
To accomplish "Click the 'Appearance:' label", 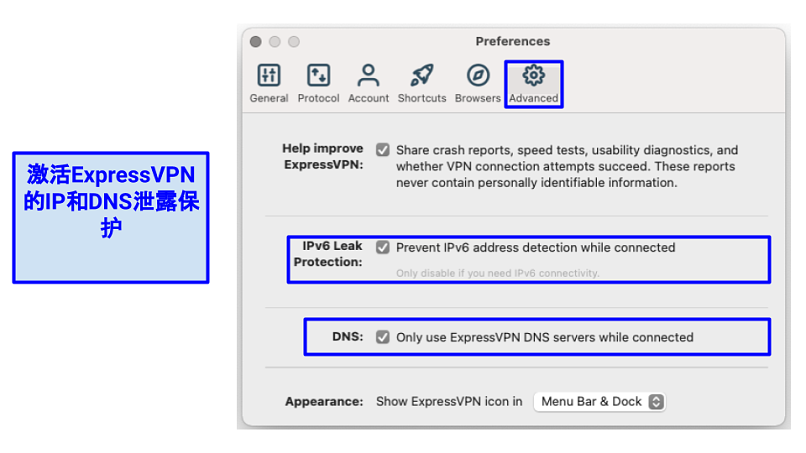I will [x=324, y=401].
